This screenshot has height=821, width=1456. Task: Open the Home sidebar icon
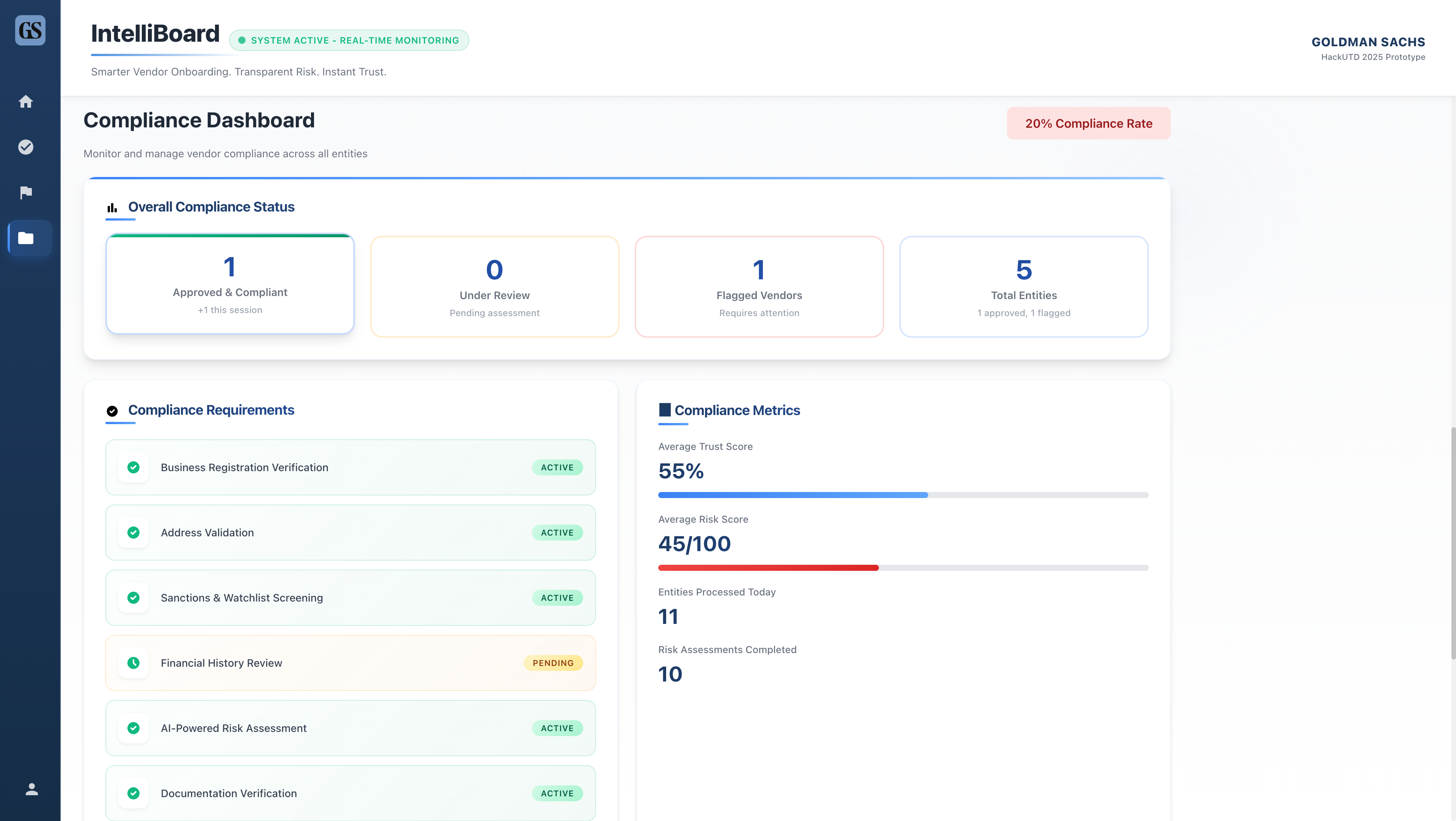point(26,102)
